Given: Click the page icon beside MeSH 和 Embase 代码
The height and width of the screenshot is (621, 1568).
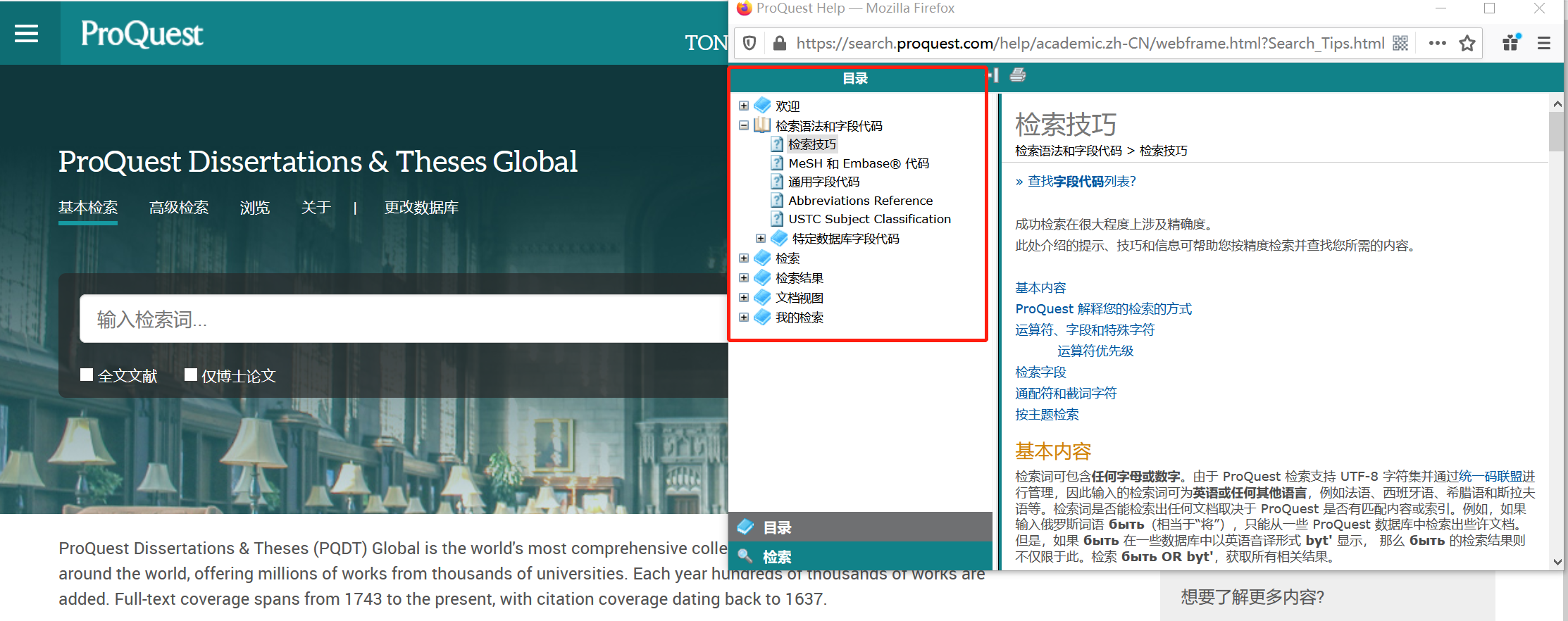Looking at the screenshot, I should coord(777,163).
